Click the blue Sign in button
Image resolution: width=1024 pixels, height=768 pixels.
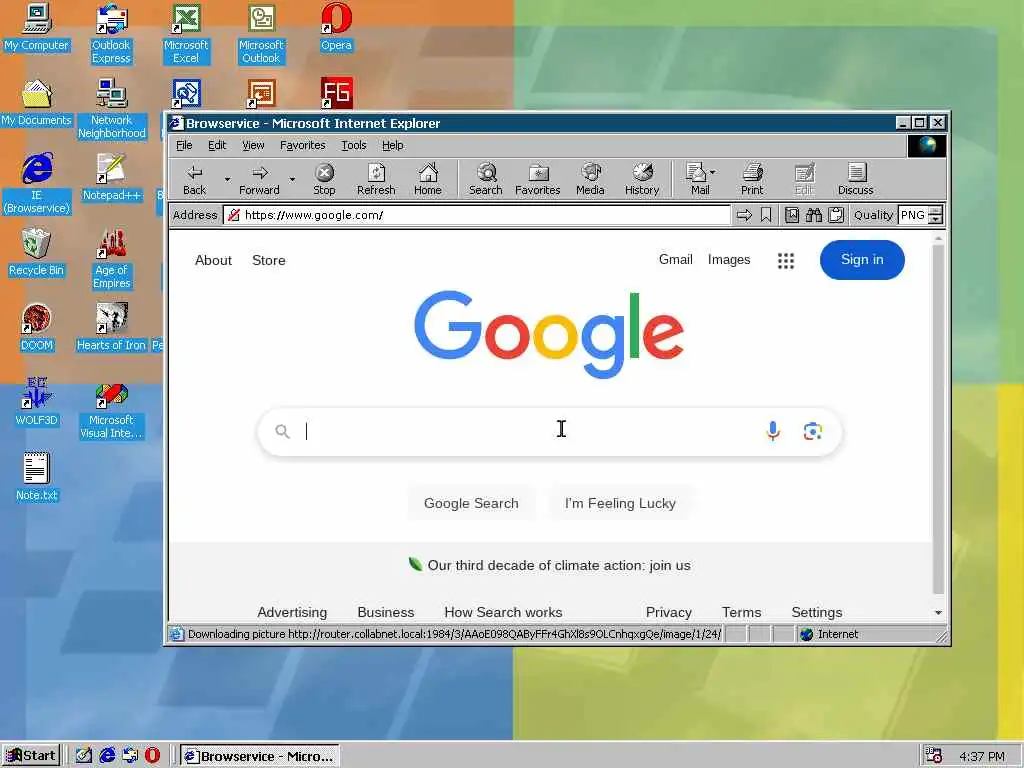(x=862, y=260)
